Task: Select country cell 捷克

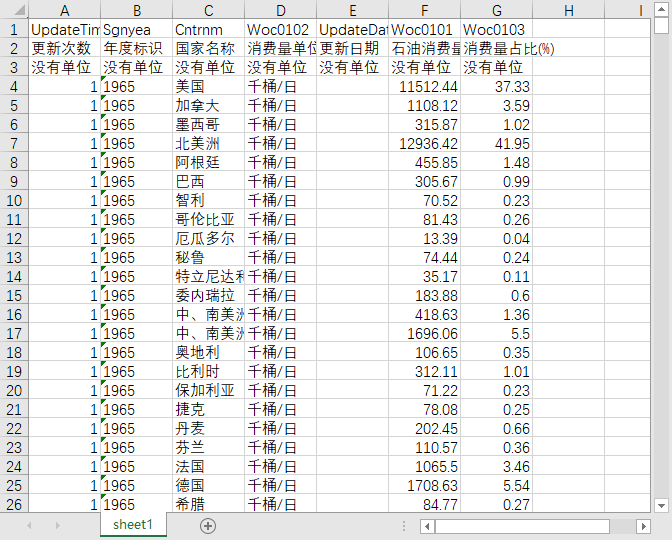Action: 208,409
